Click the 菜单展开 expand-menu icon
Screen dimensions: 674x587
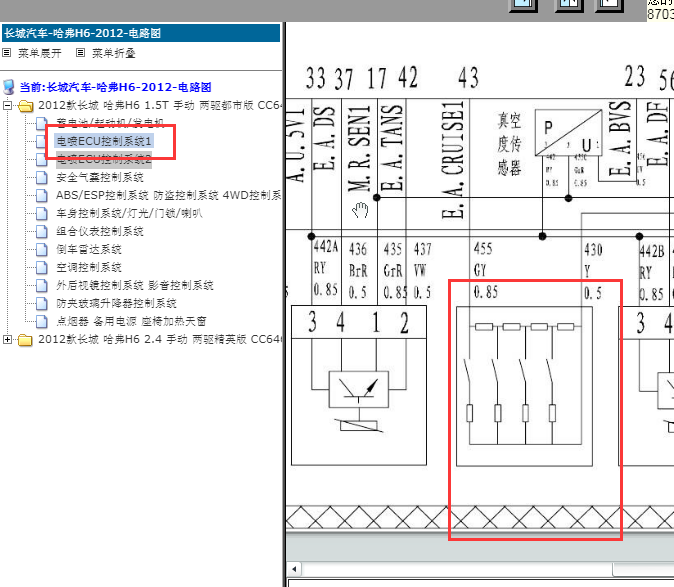pyautogui.click(x=6, y=53)
